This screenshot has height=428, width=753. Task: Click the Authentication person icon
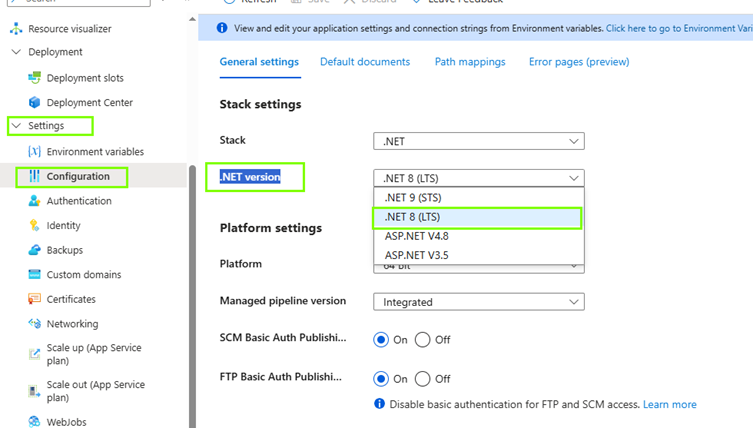35,201
